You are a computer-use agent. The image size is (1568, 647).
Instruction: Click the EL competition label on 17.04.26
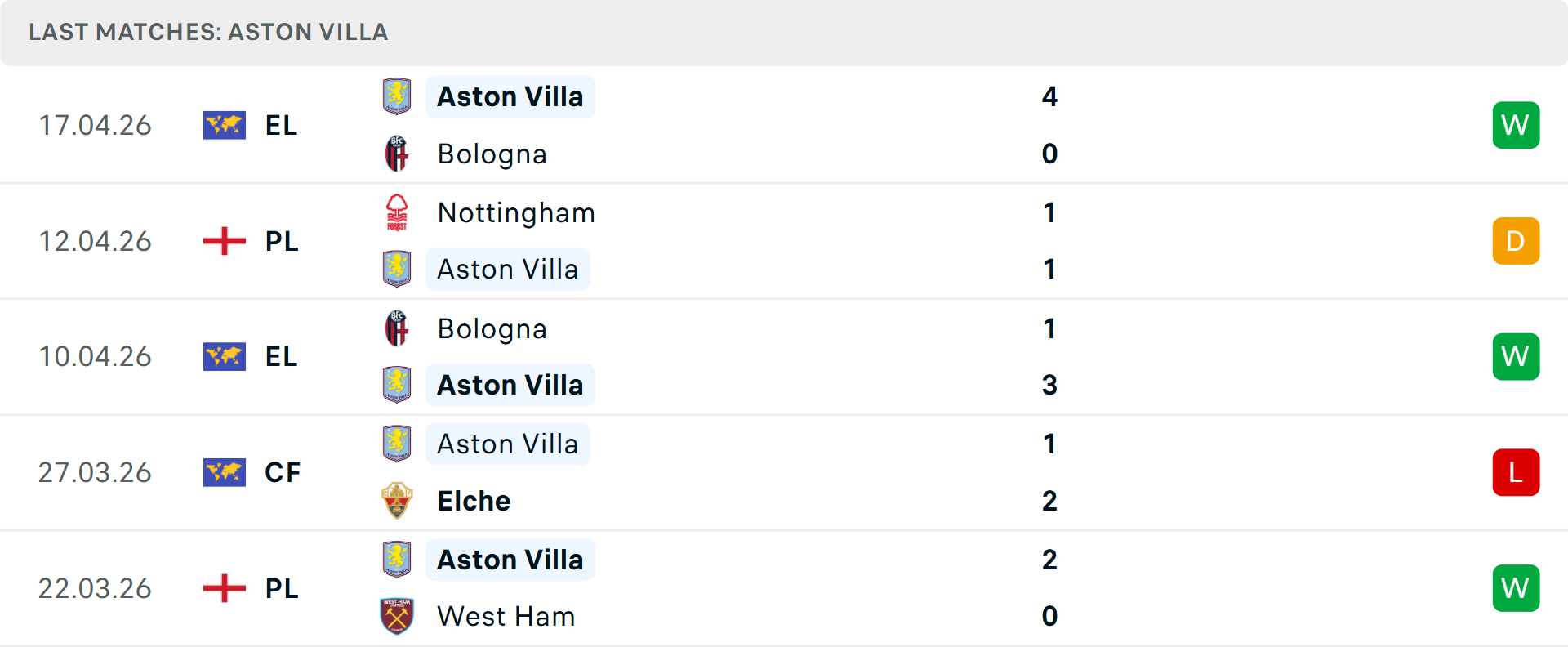(x=281, y=125)
